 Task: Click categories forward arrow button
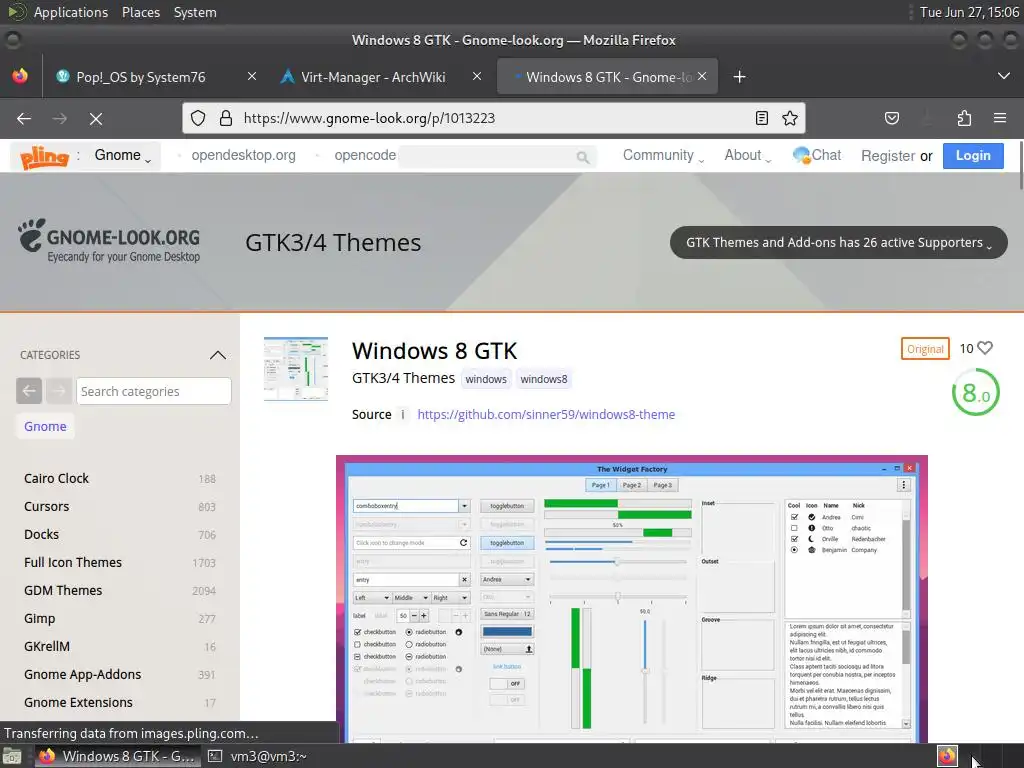[59, 391]
